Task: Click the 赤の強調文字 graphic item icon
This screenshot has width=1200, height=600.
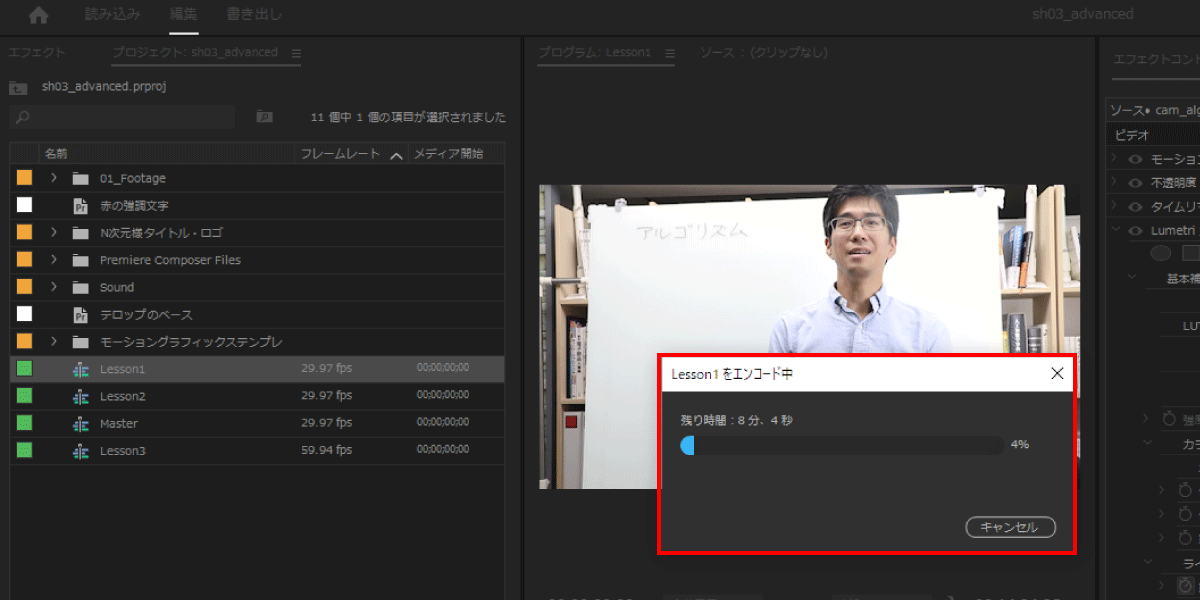Action: tap(81, 206)
